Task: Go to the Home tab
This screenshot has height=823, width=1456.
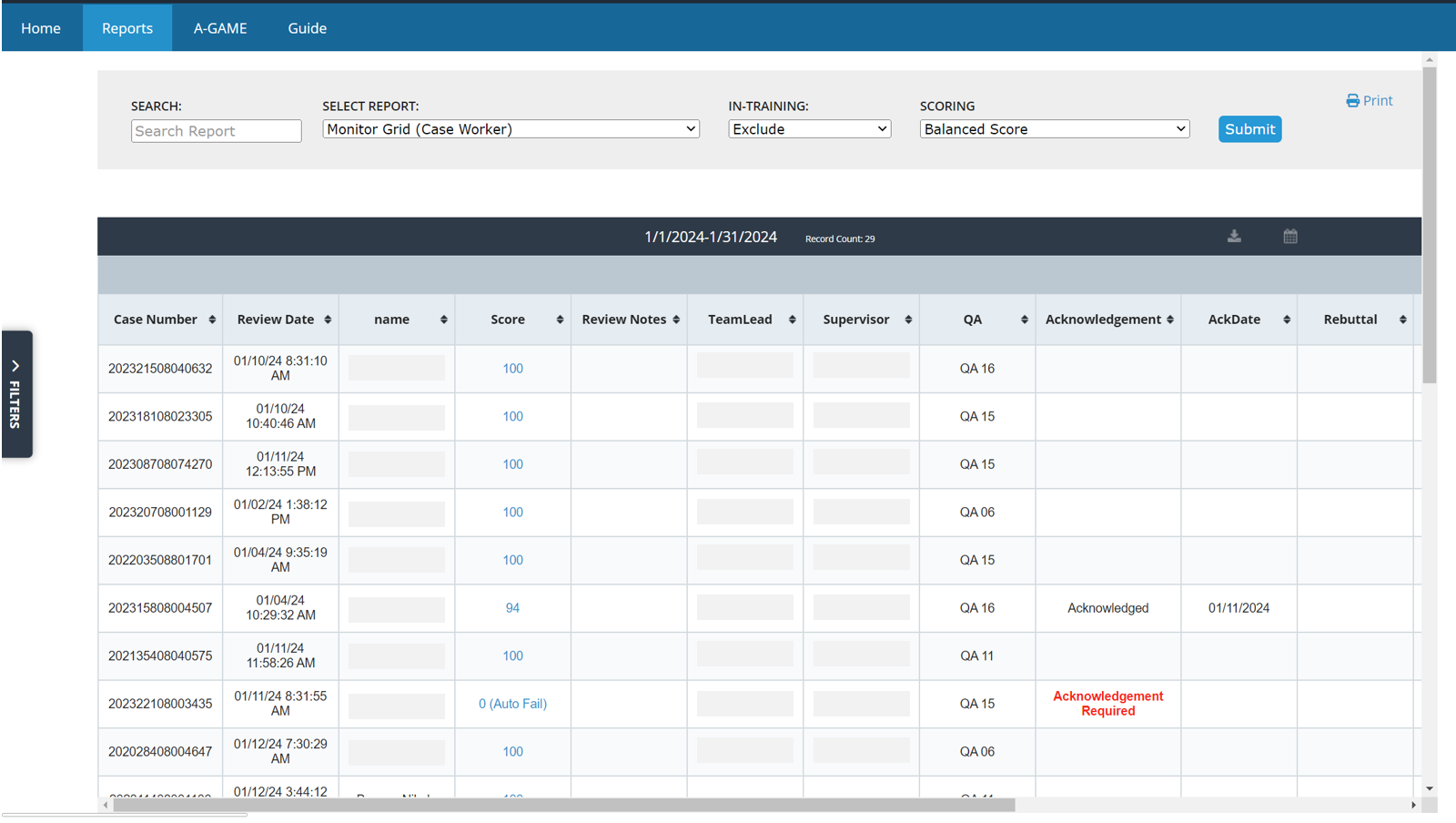Action: pyautogui.click(x=41, y=28)
